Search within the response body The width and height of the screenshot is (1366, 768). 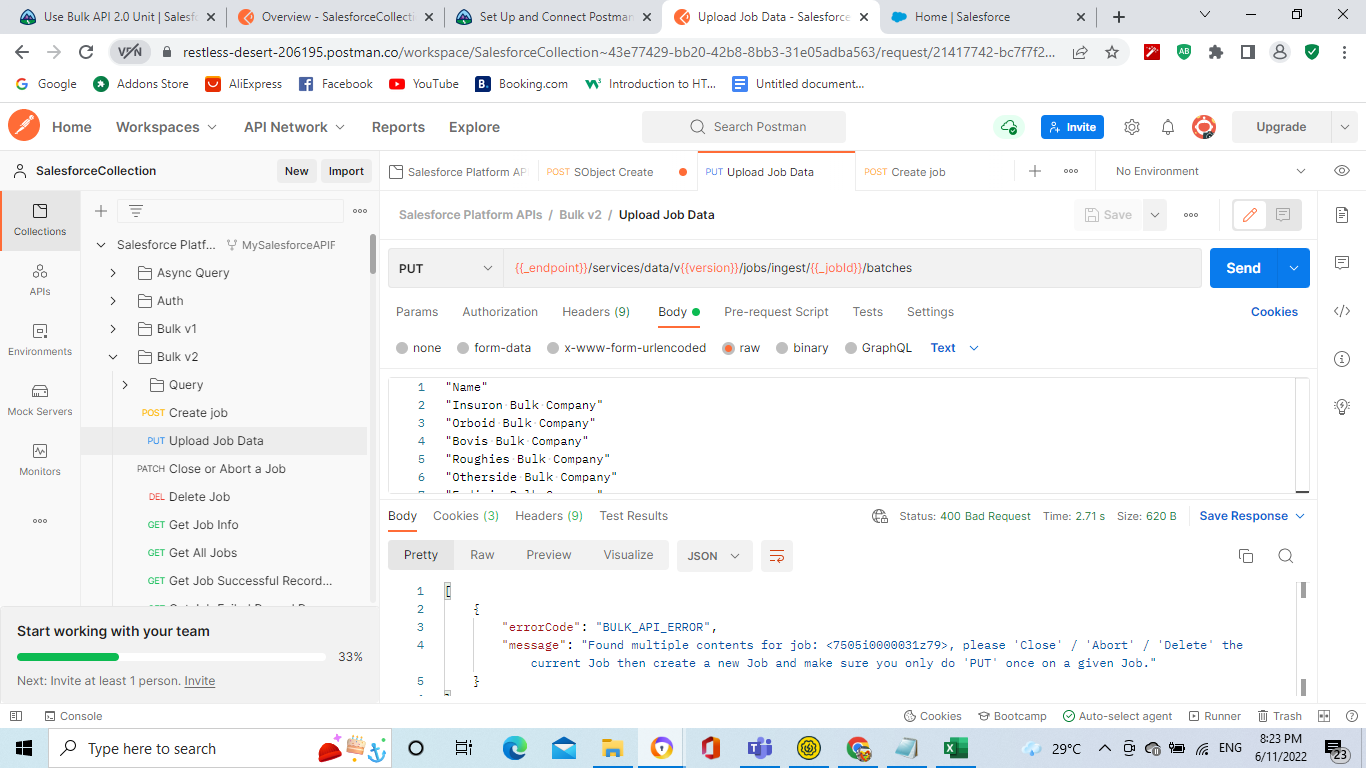[1286, 556]
